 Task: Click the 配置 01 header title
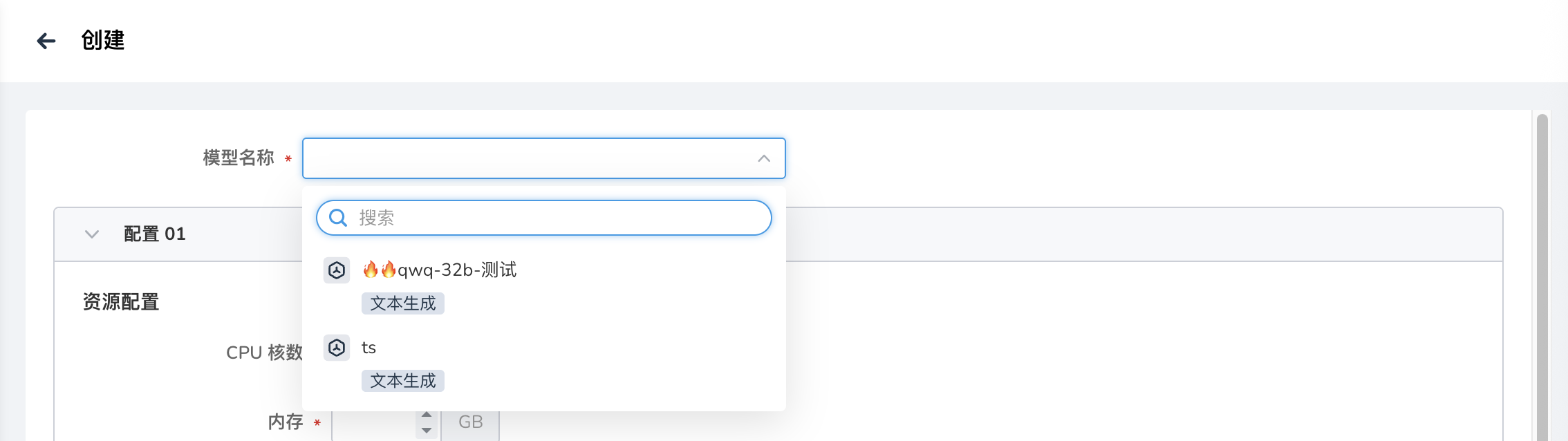click(155, 234)
